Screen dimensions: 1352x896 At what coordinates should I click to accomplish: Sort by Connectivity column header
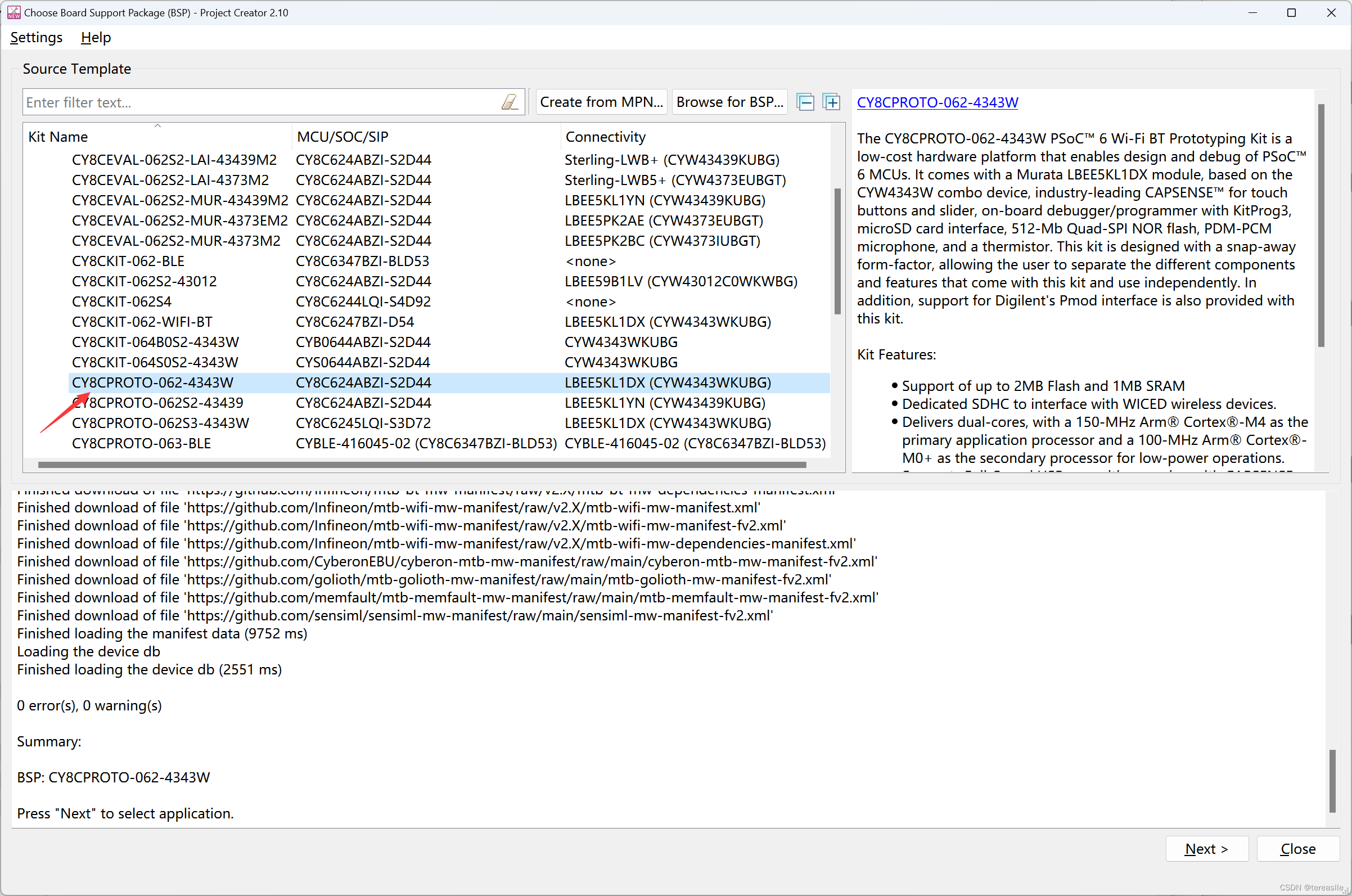[x=605, y=137]
